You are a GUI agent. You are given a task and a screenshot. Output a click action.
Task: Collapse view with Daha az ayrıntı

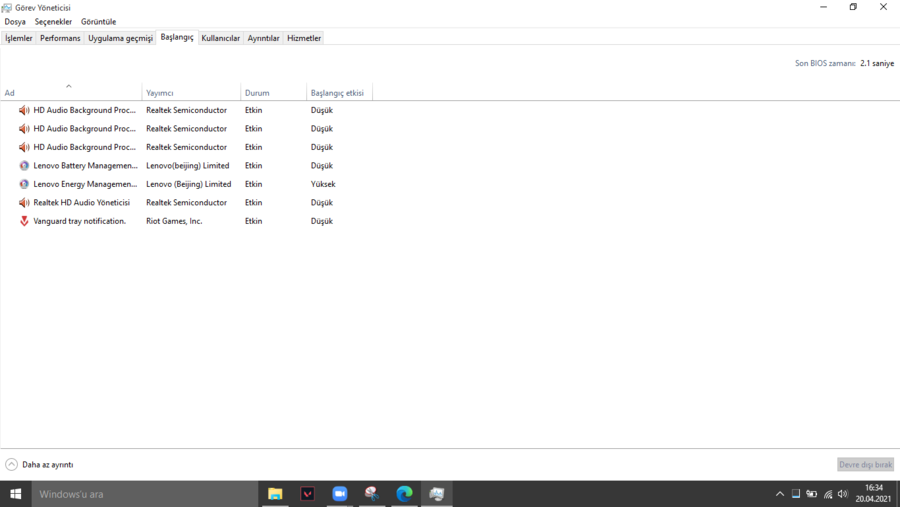(40, 465)
